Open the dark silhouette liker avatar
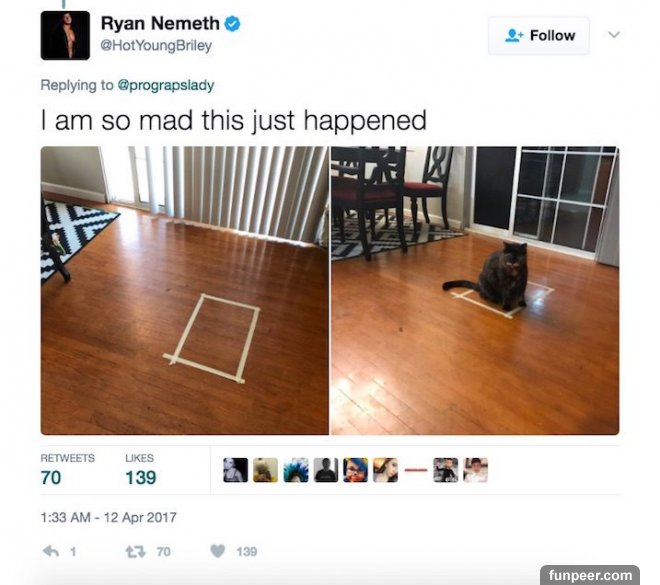This screenshot has width=660, height=585. (326, 470)
